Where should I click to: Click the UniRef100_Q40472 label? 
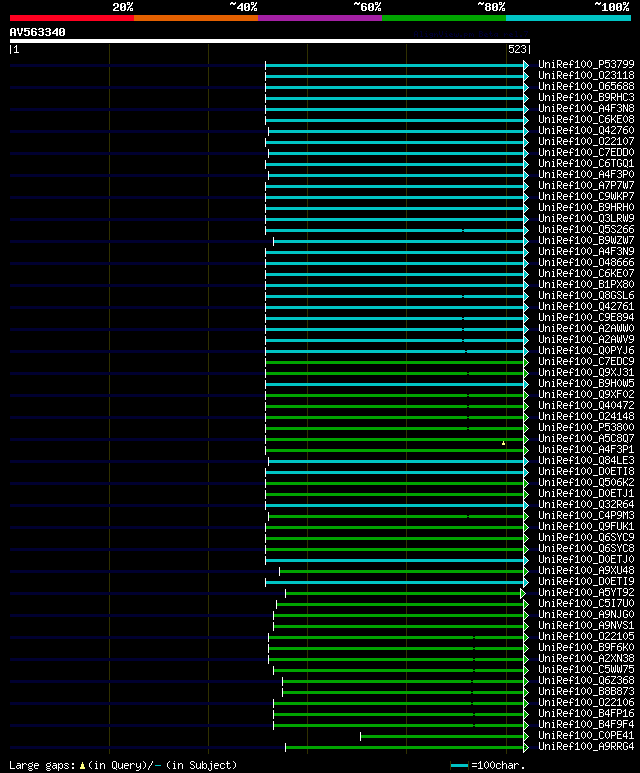coord(586,406)
